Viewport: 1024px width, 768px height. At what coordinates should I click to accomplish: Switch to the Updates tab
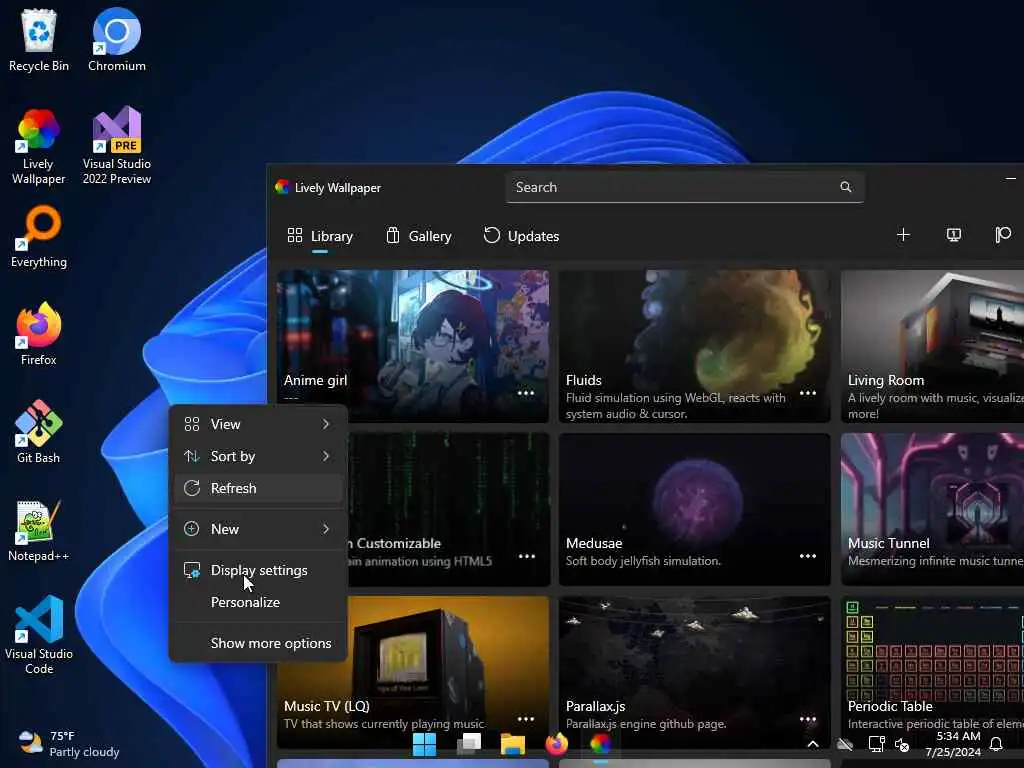pos(521,236)
